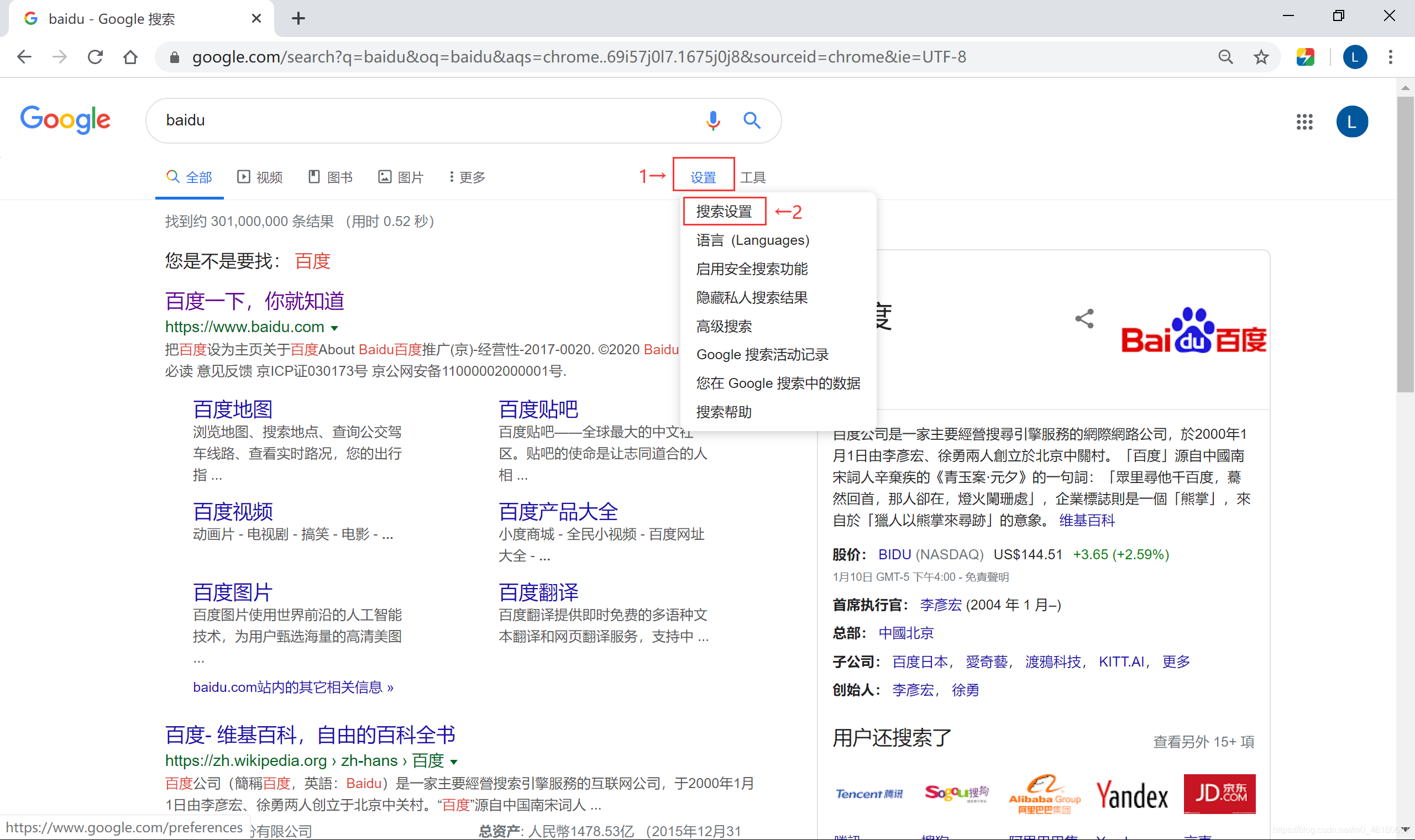Open Google account L avatar
Image resolution: width=1415 pixels, height=840 pixels.
coord(1351,121)
